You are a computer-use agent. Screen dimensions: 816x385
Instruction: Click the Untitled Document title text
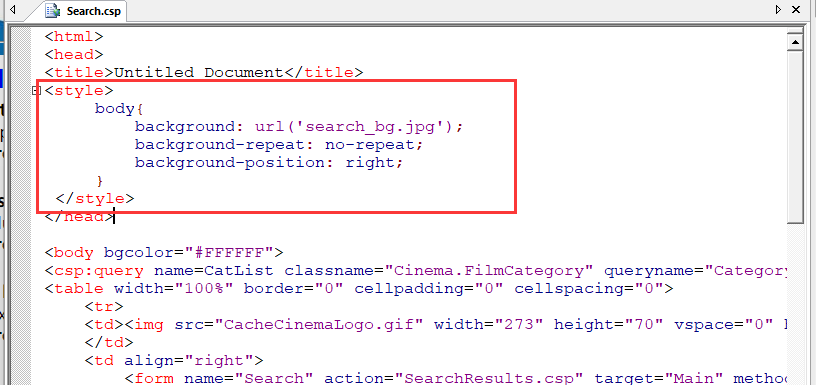(198, 72)
